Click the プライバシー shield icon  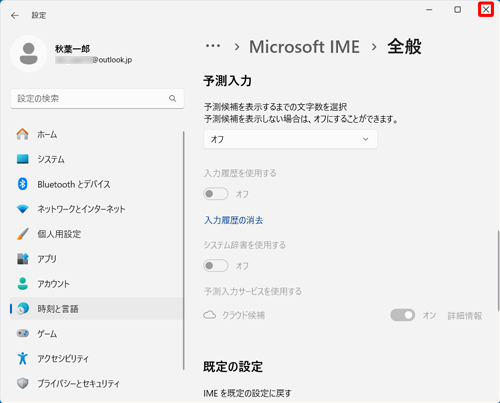[23, 383]
